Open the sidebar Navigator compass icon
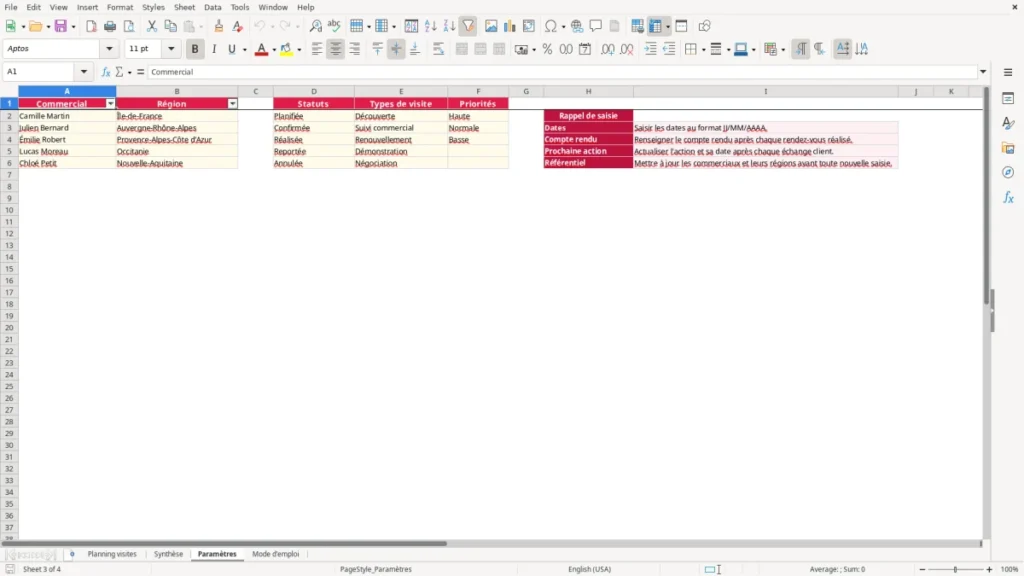The width and height of the screenshot is (1024, 576). pos(1008,172)
